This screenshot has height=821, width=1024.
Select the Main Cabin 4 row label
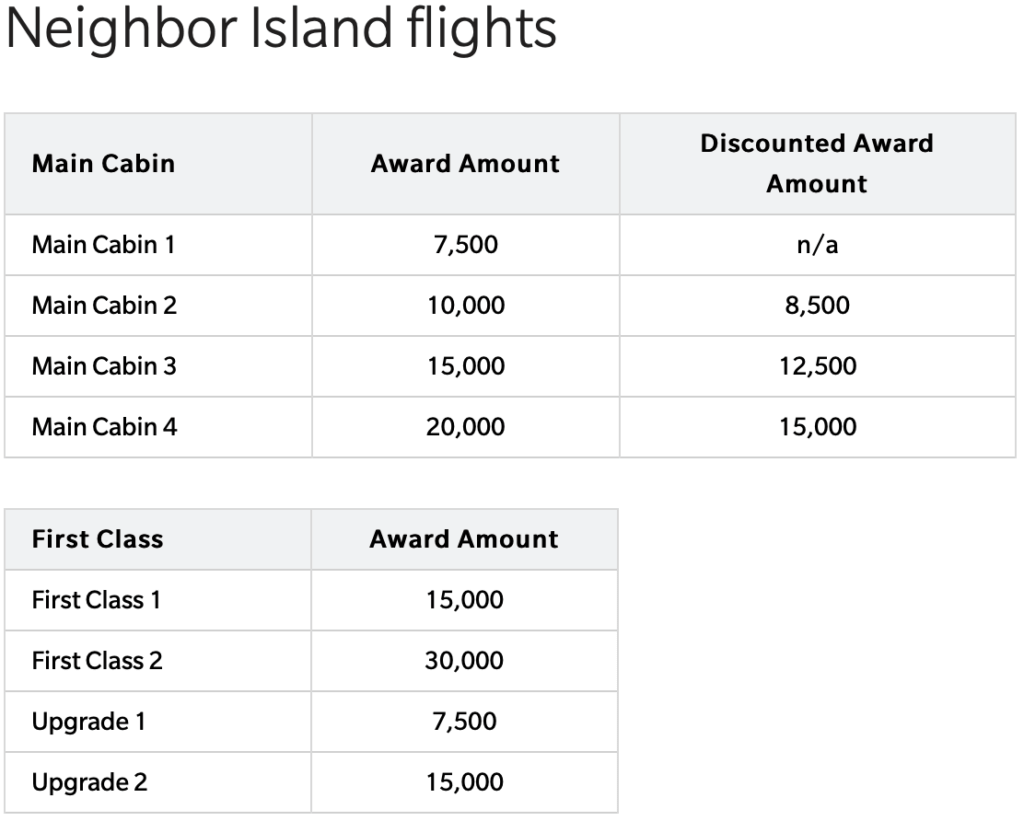[104, 427]
